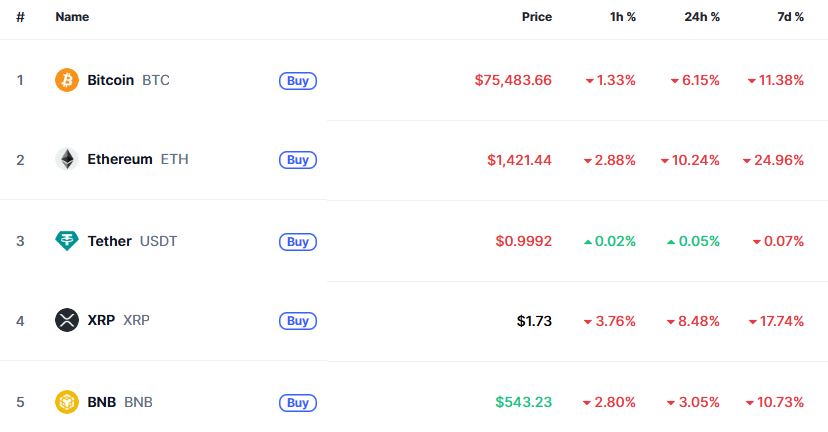
Task: Choose the Buy button in XRP row
Action: [x=298, y=321]
